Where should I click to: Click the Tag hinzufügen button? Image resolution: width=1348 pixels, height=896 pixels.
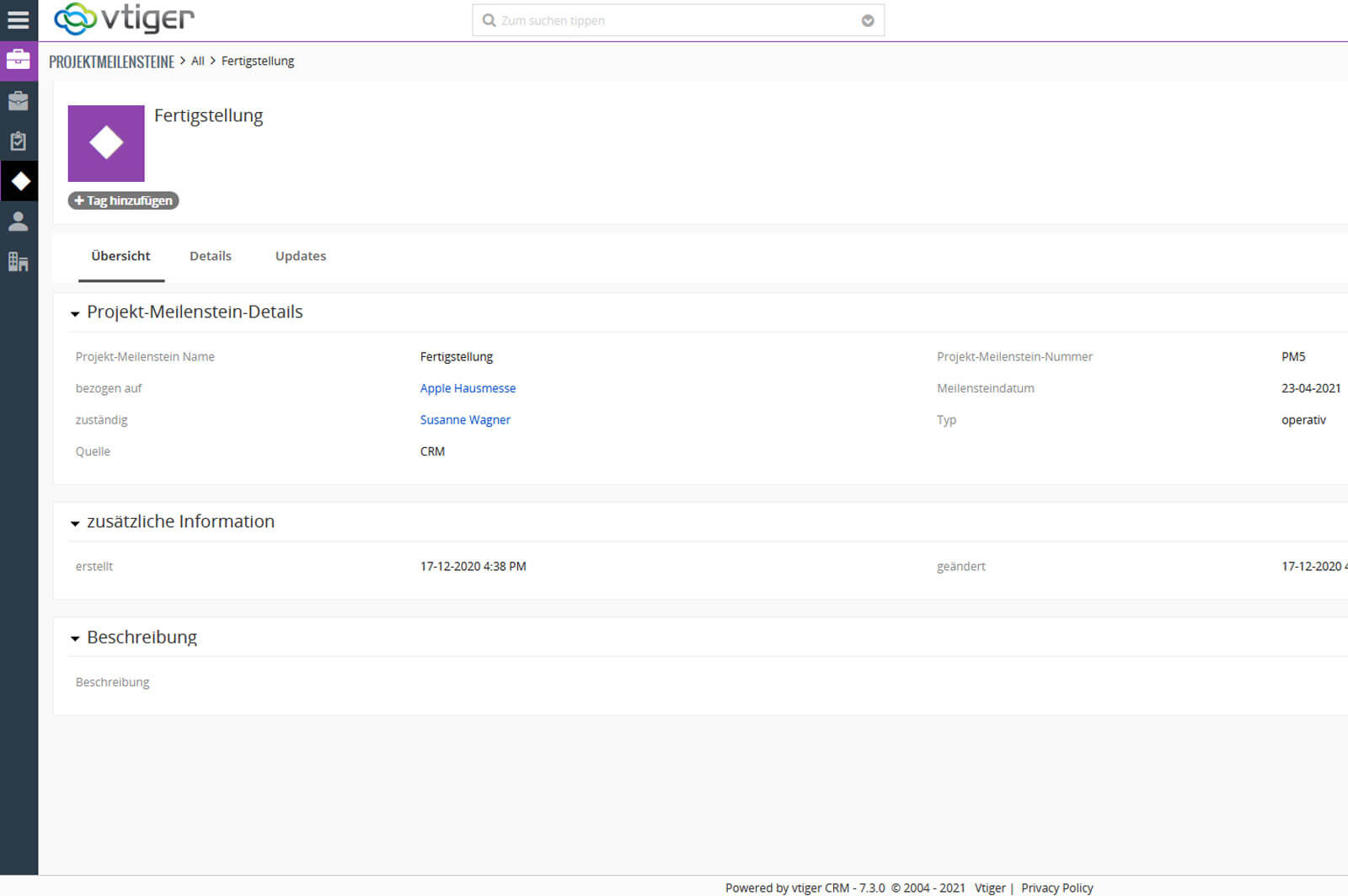click(123, 200)
